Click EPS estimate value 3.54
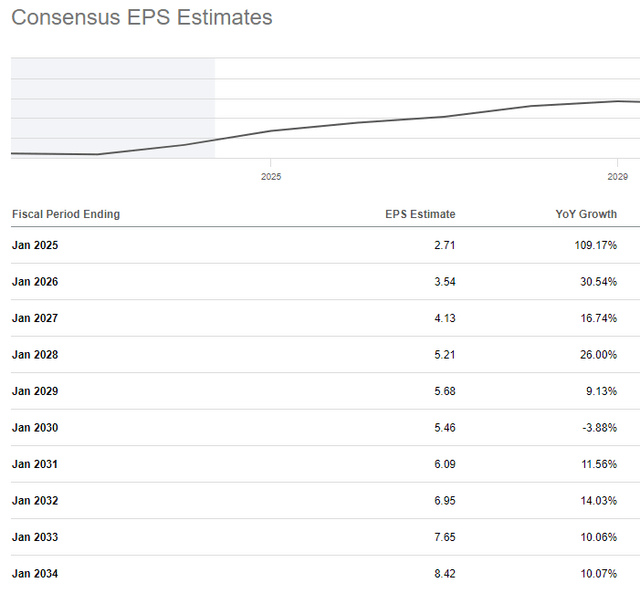Viewport: 640px width, 593px height. (x=445, y=282)
